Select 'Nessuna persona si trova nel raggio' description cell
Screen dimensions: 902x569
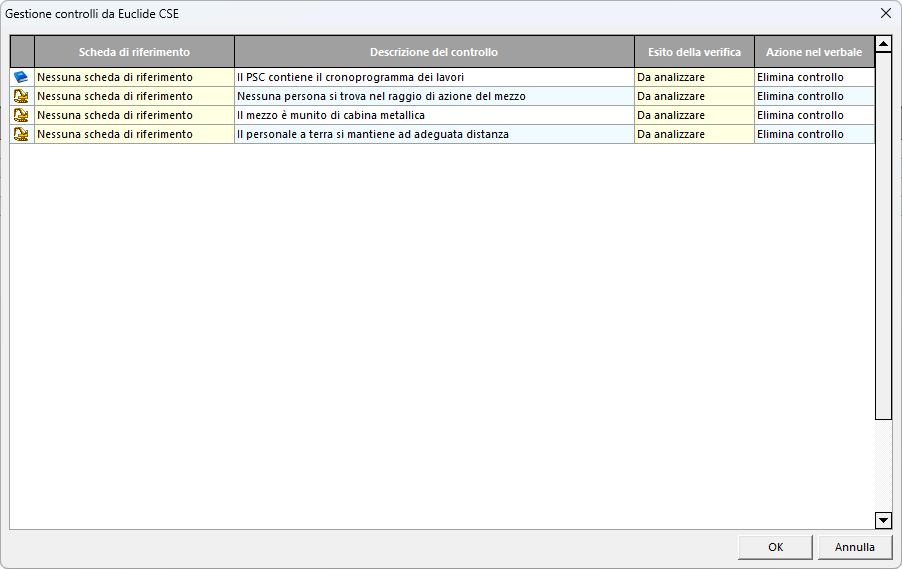(433, 96)
